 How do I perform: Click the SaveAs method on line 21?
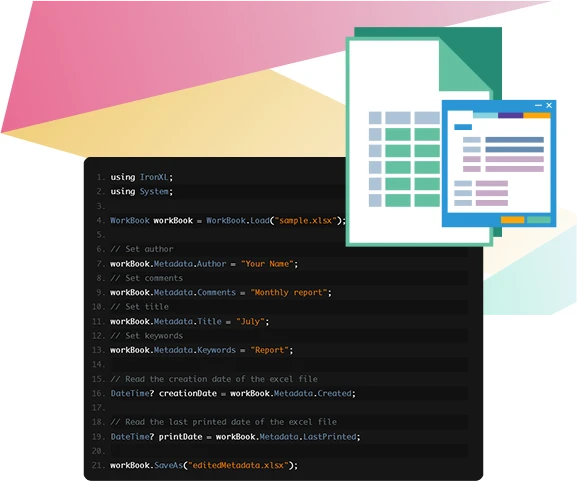(x=168, y=465)
